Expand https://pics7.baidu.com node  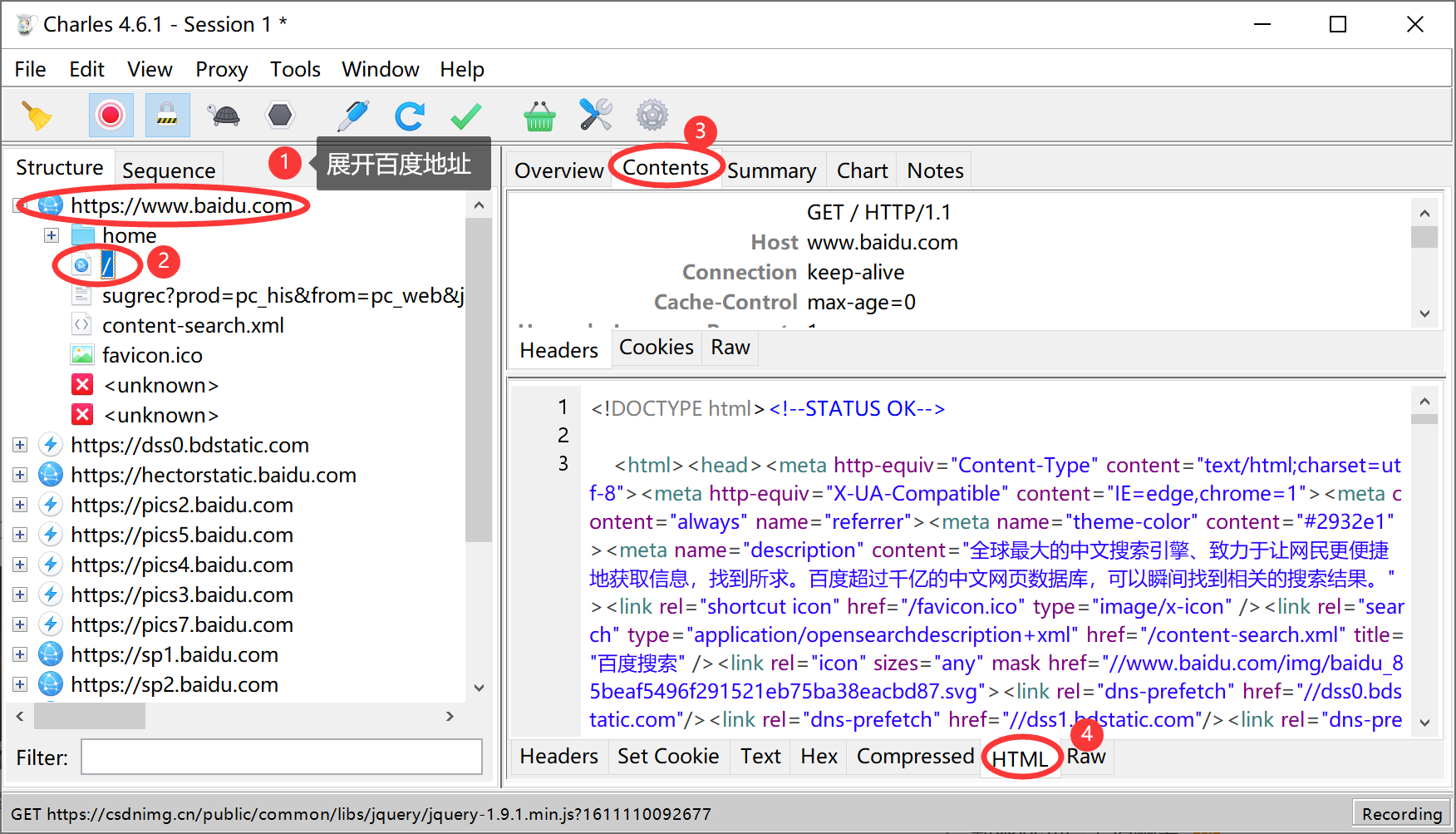pyautogui.click(x=20, y=624)
